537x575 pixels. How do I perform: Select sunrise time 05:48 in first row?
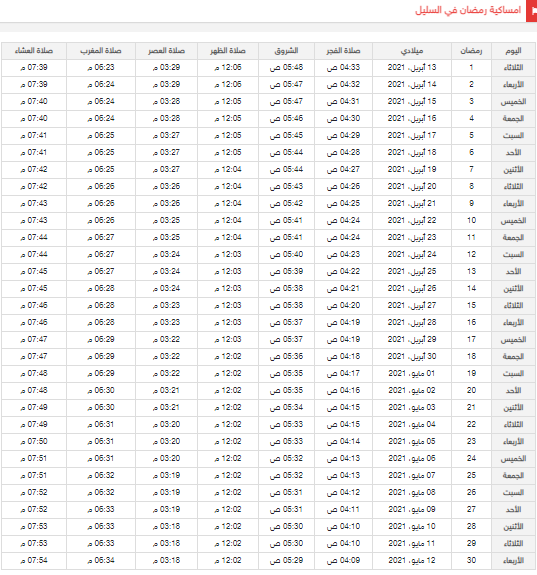click(286, 67)
